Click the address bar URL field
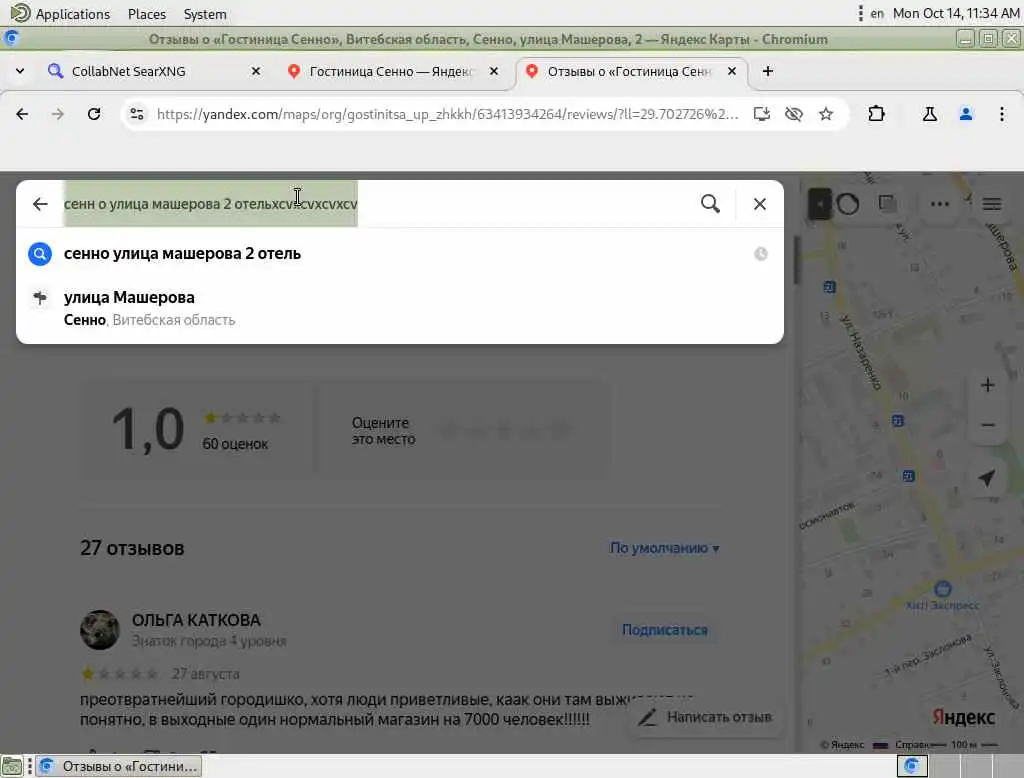Viewport: 1024px width, 778px height. pyautogui.click(x=447, y=114)
